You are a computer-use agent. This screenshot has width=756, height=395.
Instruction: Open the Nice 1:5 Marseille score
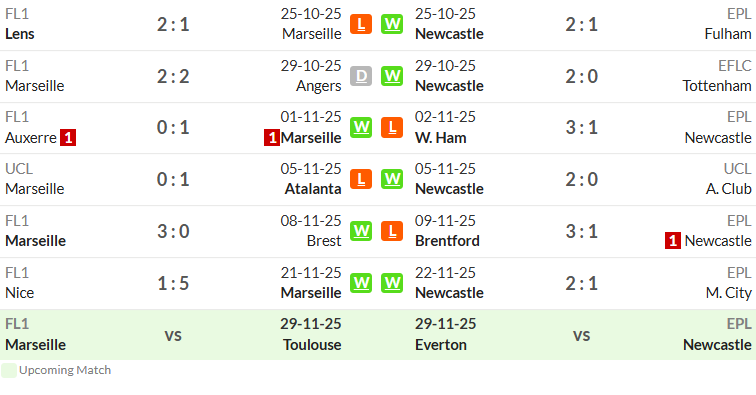173,283
